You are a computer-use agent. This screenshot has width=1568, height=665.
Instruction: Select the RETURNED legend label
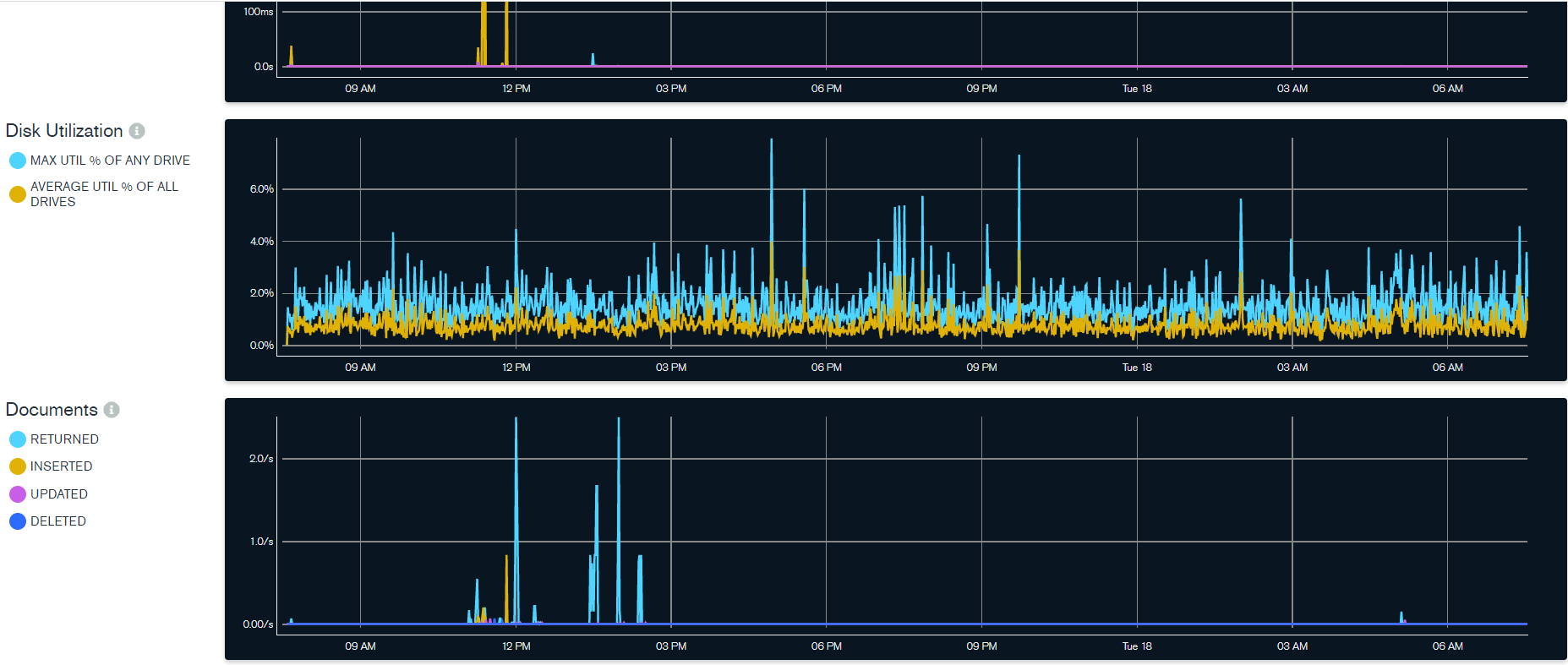64,439
